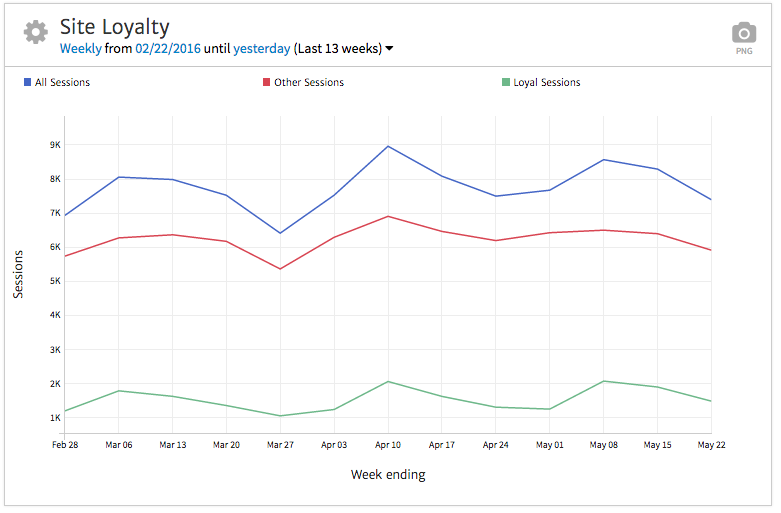This screenshot has height=513, width=781.
Task: Export chart using PNG camera icon
Action: [743, 36]
